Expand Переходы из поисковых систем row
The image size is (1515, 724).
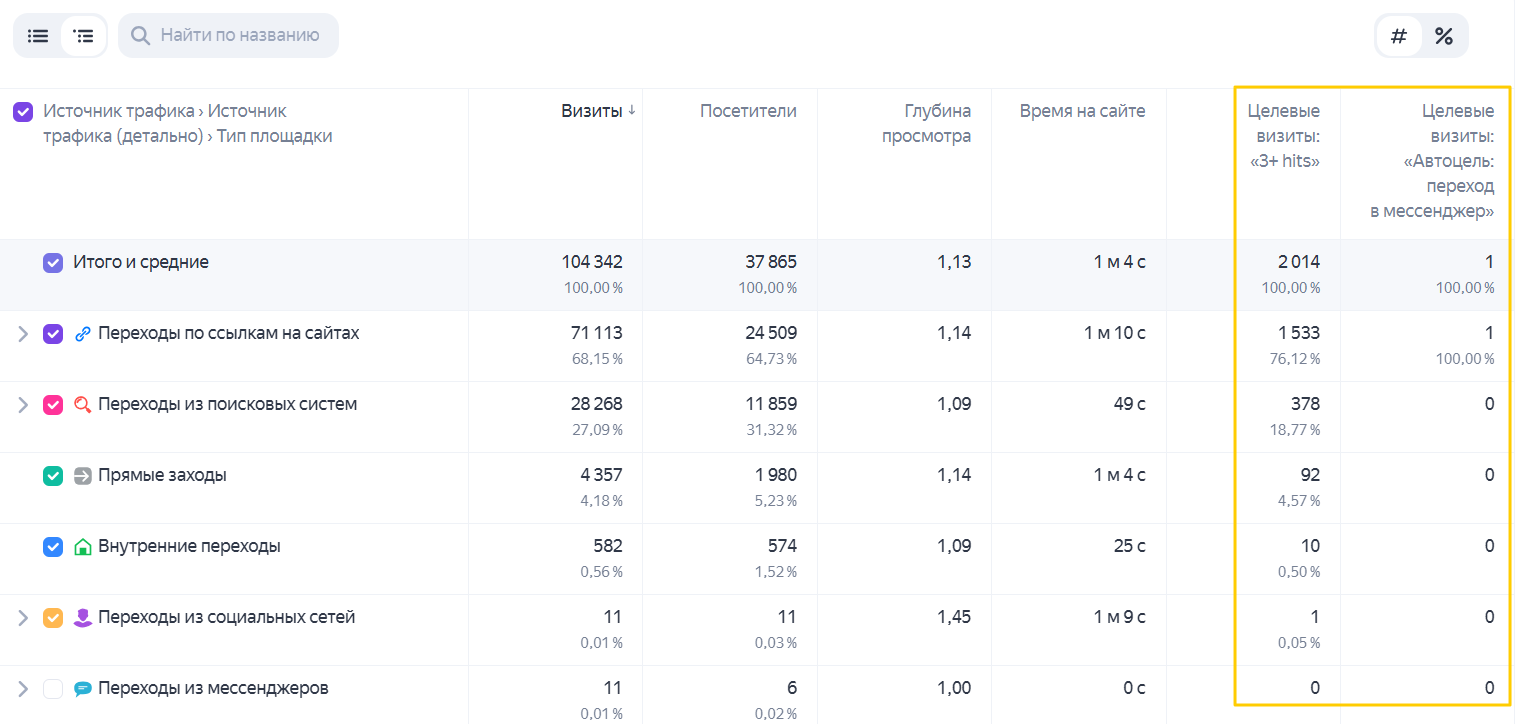(x=23, y=405)
